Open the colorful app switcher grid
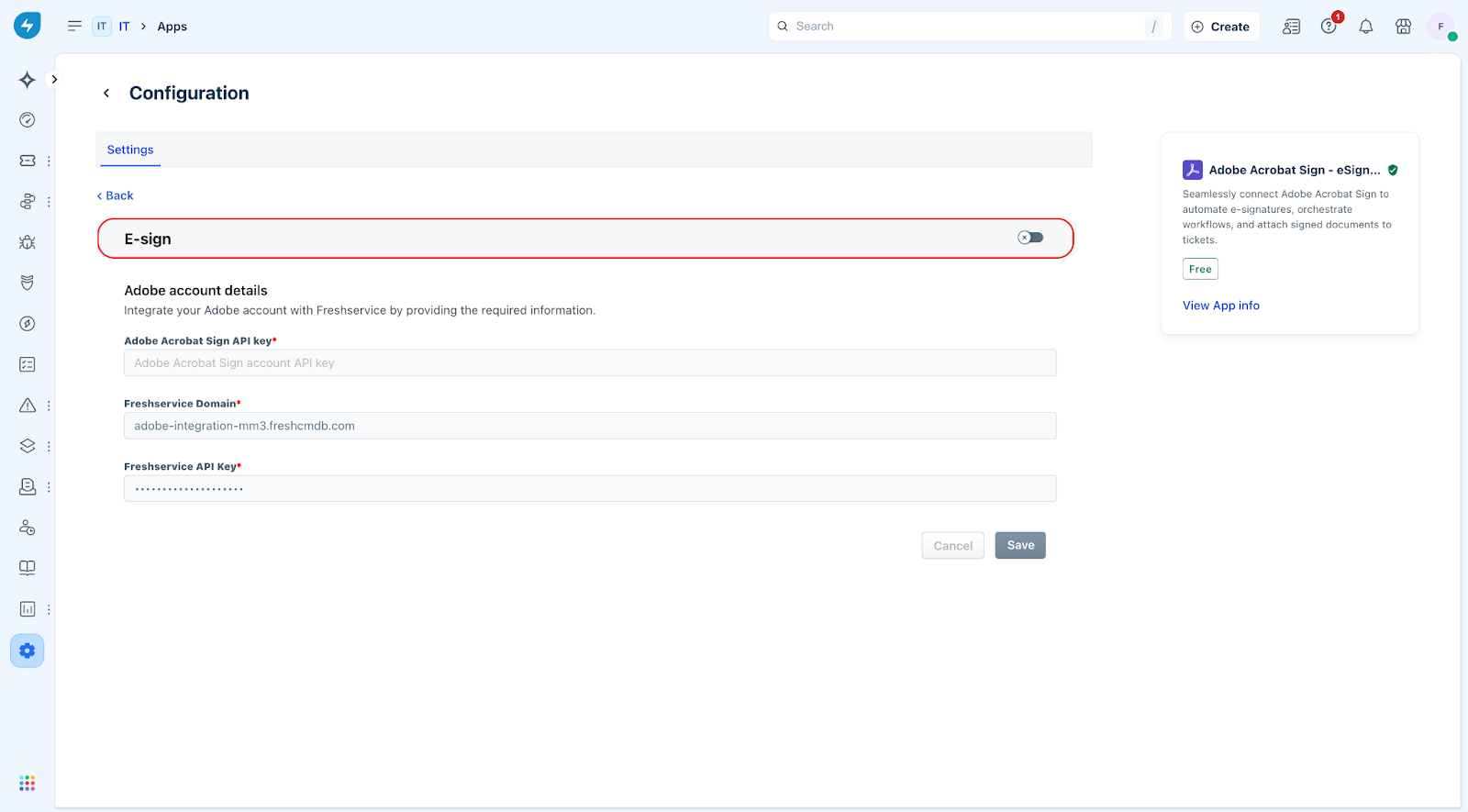Image resolution: width=1468 pixels, height=812 pixels. tap(28, 783)
